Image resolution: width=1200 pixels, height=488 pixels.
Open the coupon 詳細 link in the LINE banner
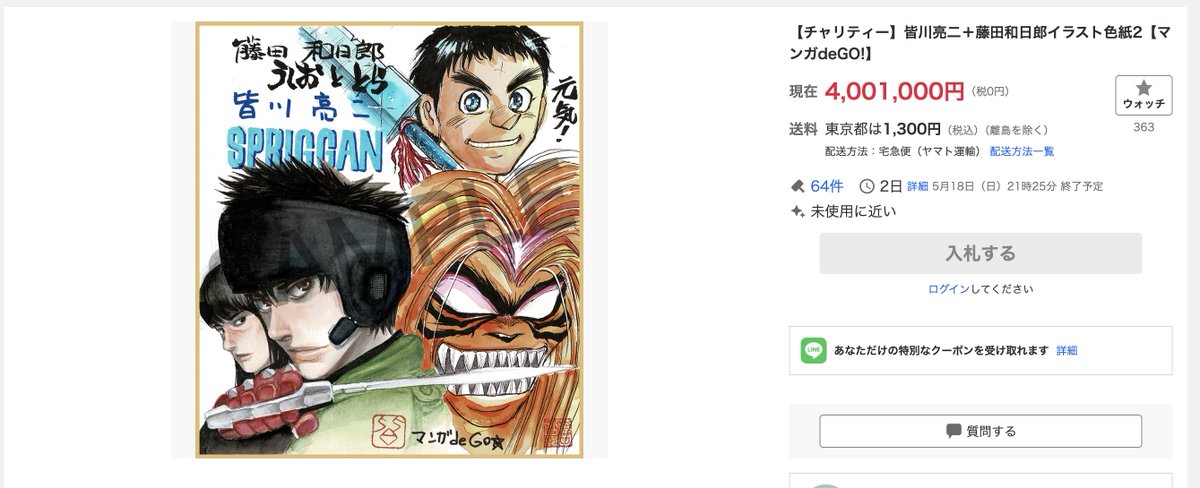tap(1067, 351)
